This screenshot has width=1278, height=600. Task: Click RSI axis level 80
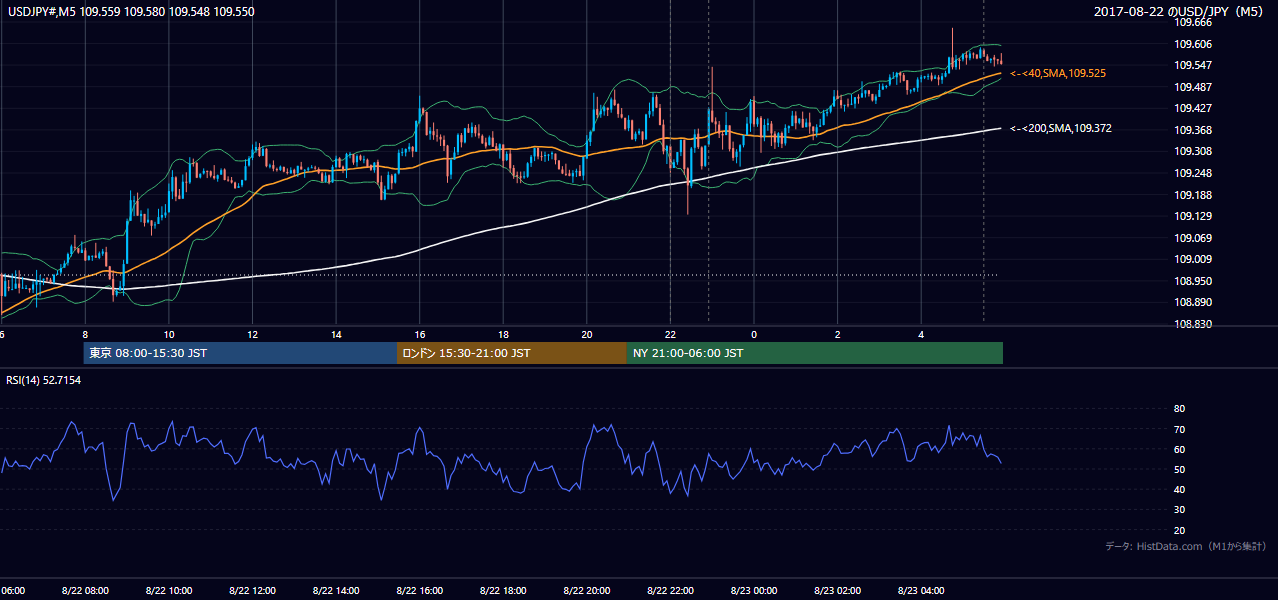1179,409
